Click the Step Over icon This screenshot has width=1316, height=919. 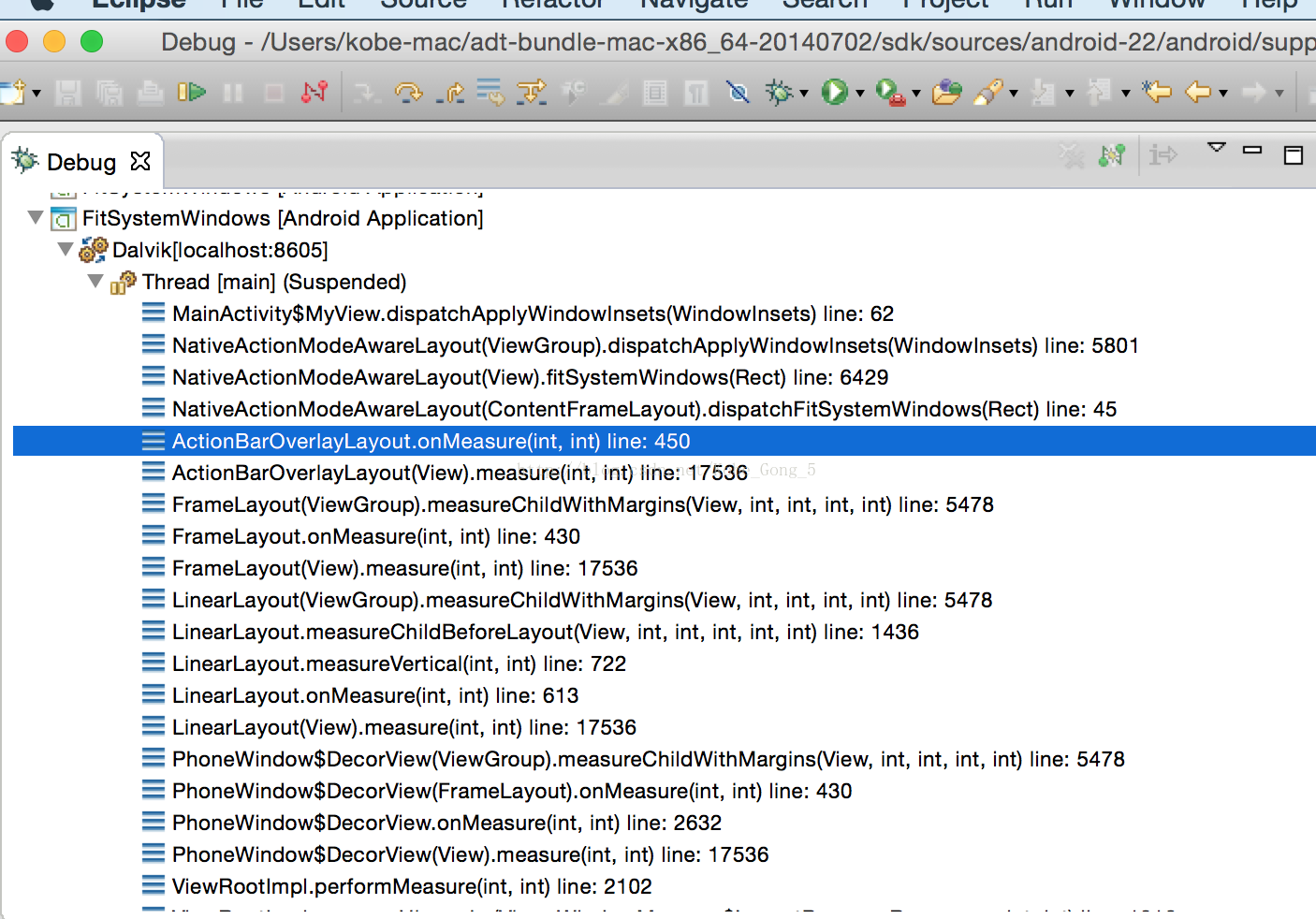click(409, 92)
